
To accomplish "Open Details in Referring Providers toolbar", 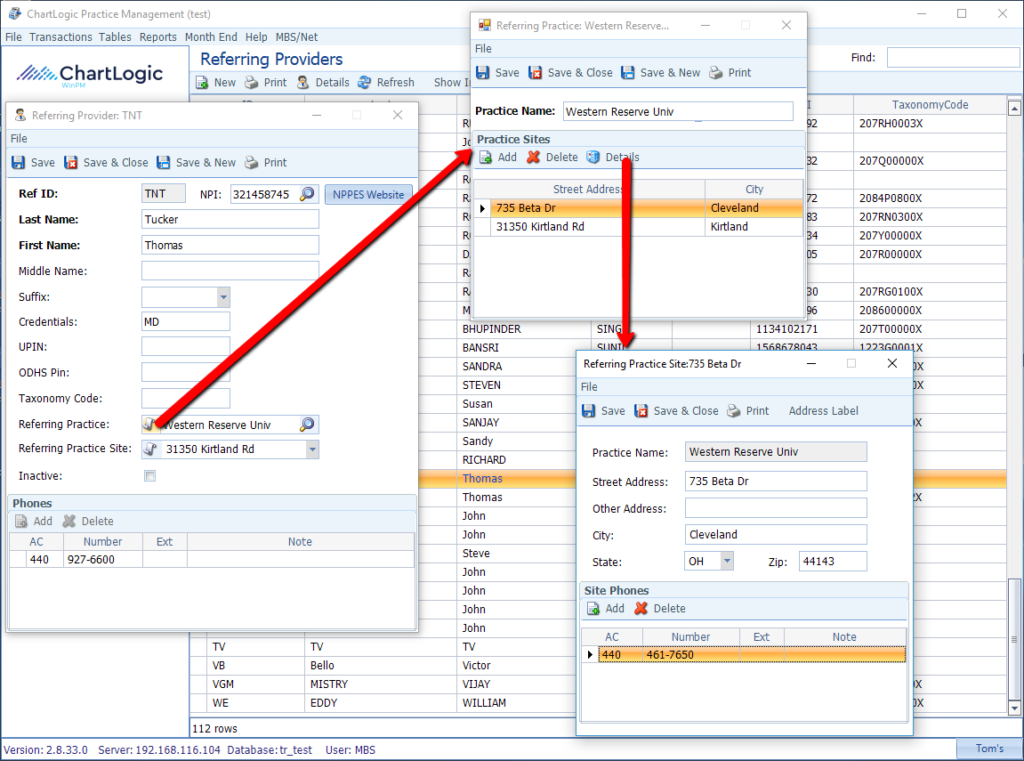I will click(323, 82).
